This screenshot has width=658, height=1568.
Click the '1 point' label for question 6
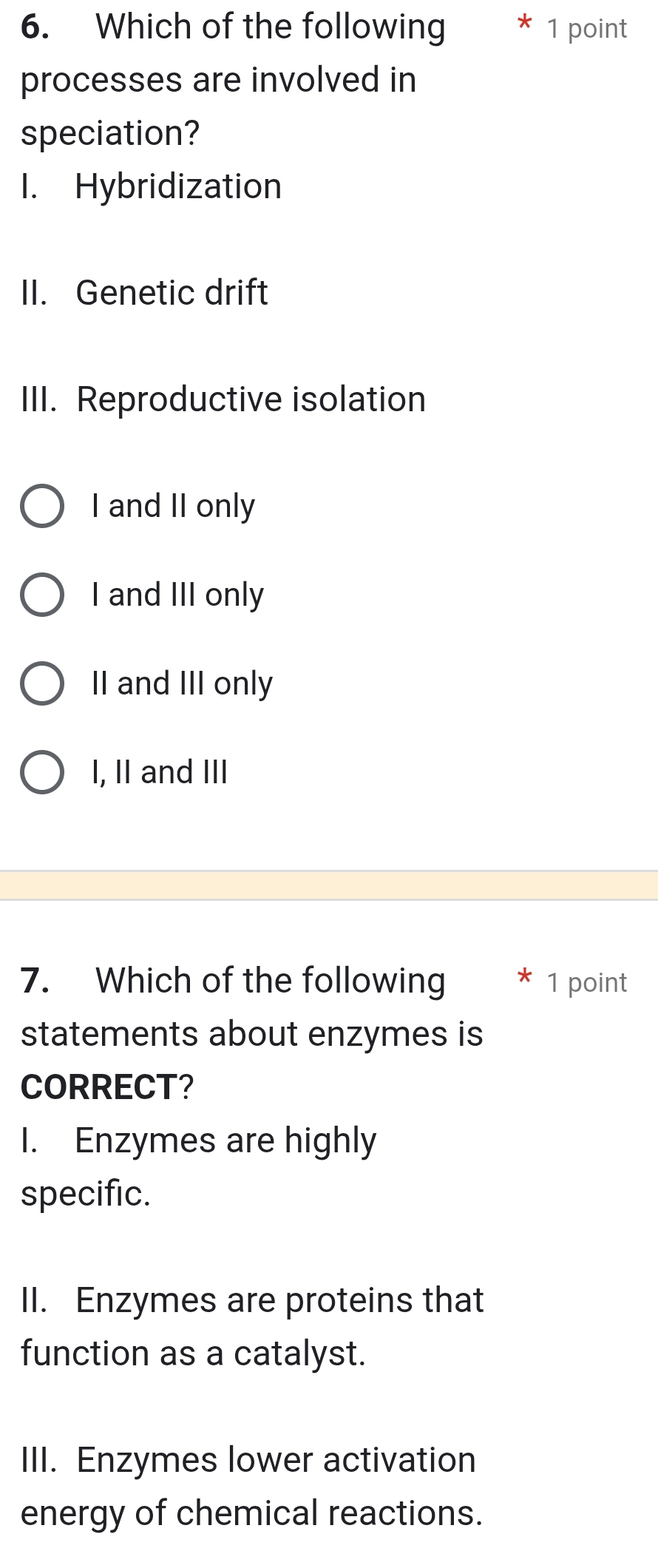(586, 28)
